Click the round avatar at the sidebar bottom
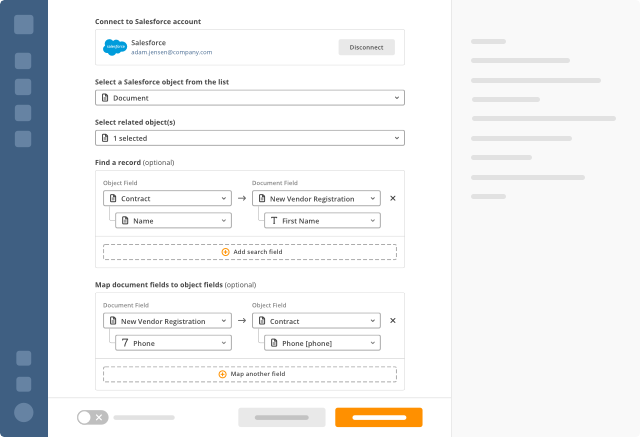Screen dimensions: 640x437 point(24,412)
